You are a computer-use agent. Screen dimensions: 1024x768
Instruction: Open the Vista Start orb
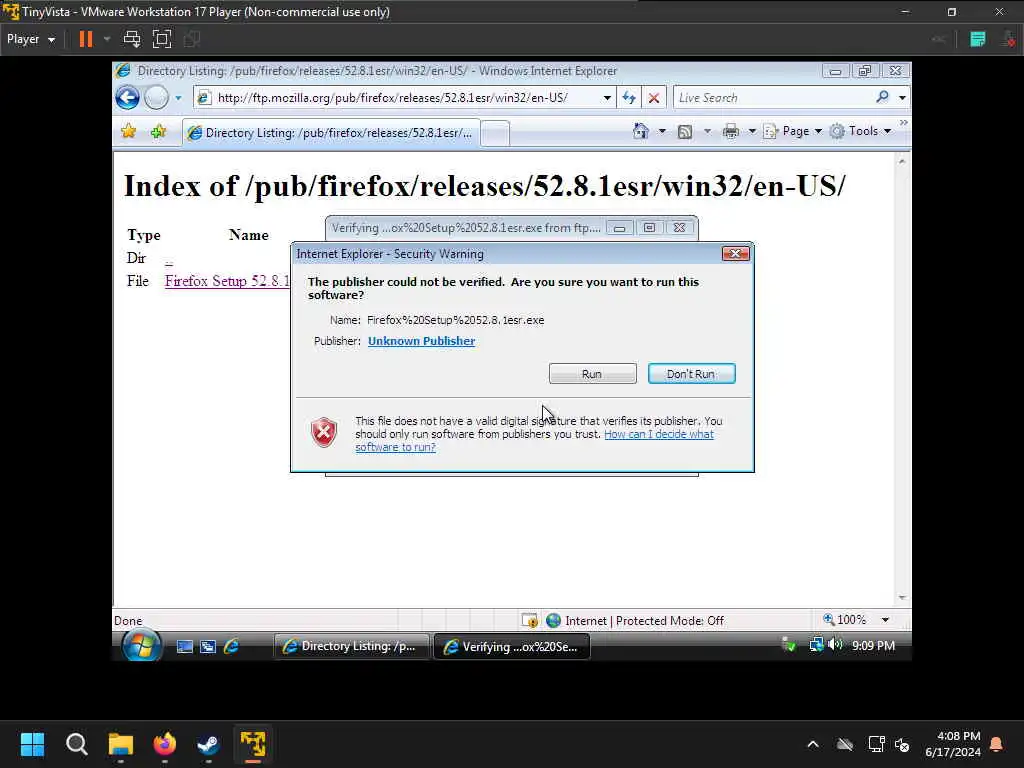pos(142,646)
